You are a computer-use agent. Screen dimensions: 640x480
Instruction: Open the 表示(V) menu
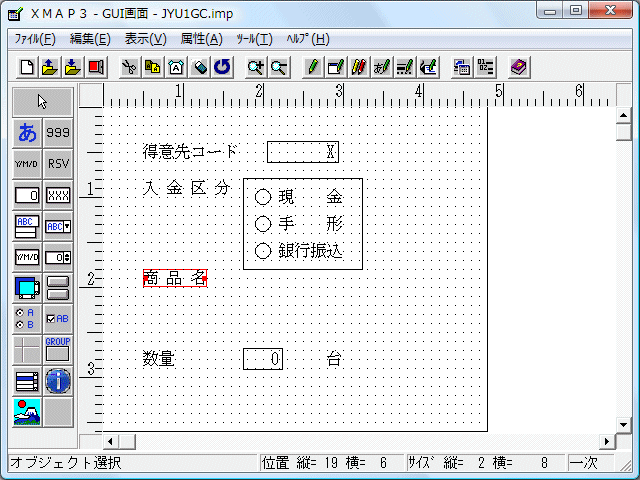coord(146,39)
